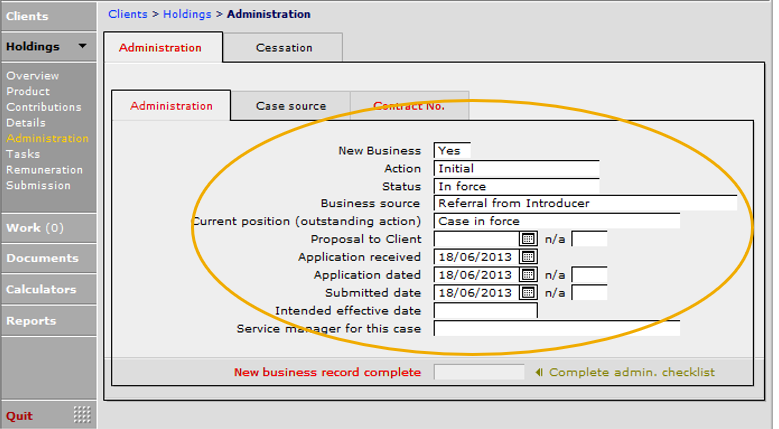Click the n/a box for Proposal to Client
The width and height of the screenshot is (779, 429).
click(589, 239)
